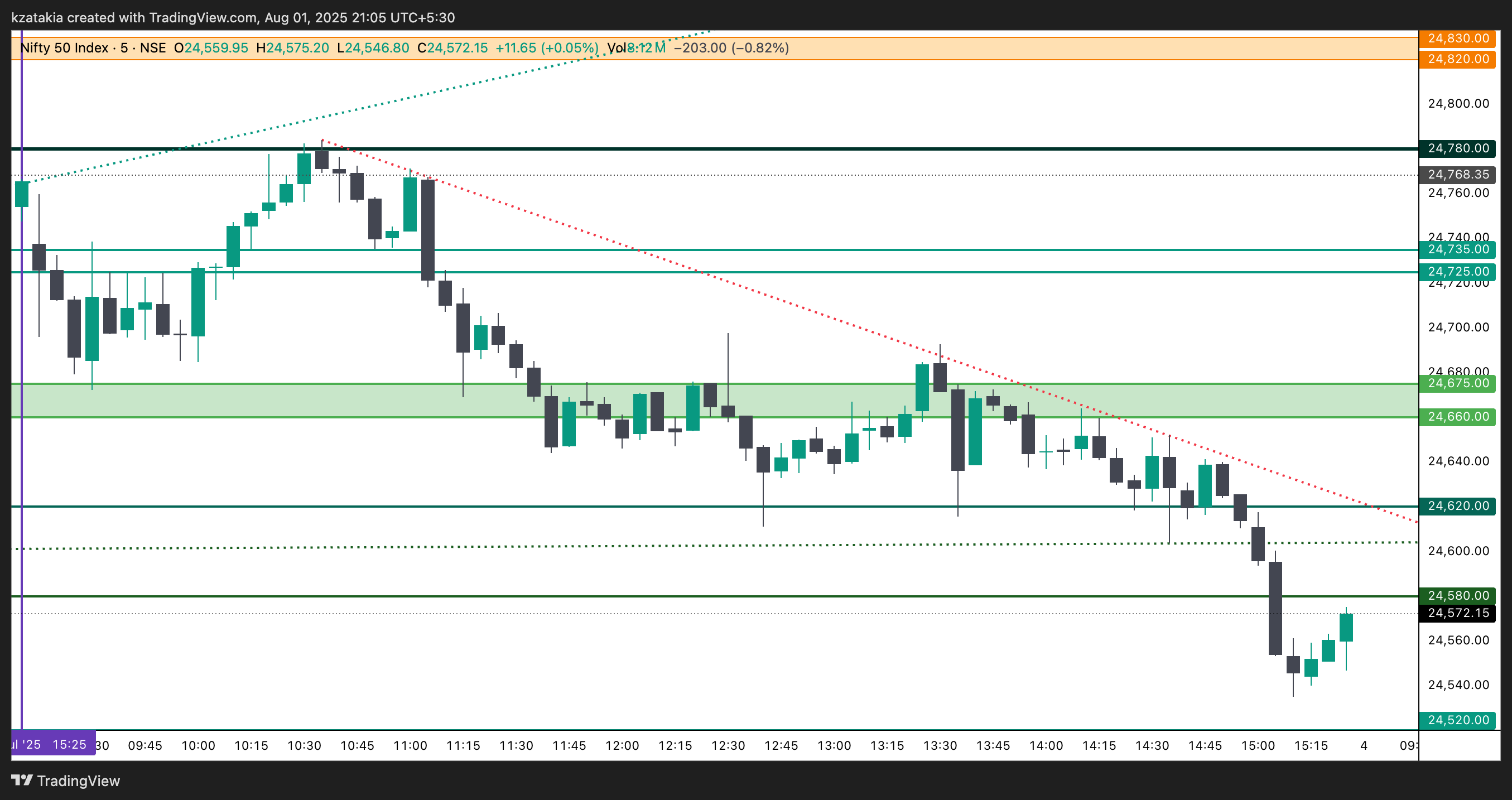The height and width of the screenshot is (800, 1512).
Task: Click the 11:00 time axis label
Action: coord(410,745)
